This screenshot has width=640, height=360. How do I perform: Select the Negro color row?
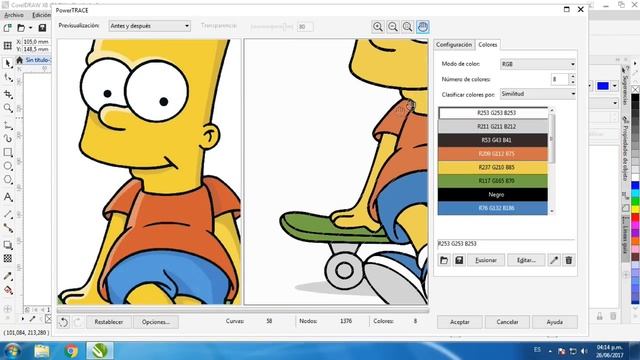(493, 195)
